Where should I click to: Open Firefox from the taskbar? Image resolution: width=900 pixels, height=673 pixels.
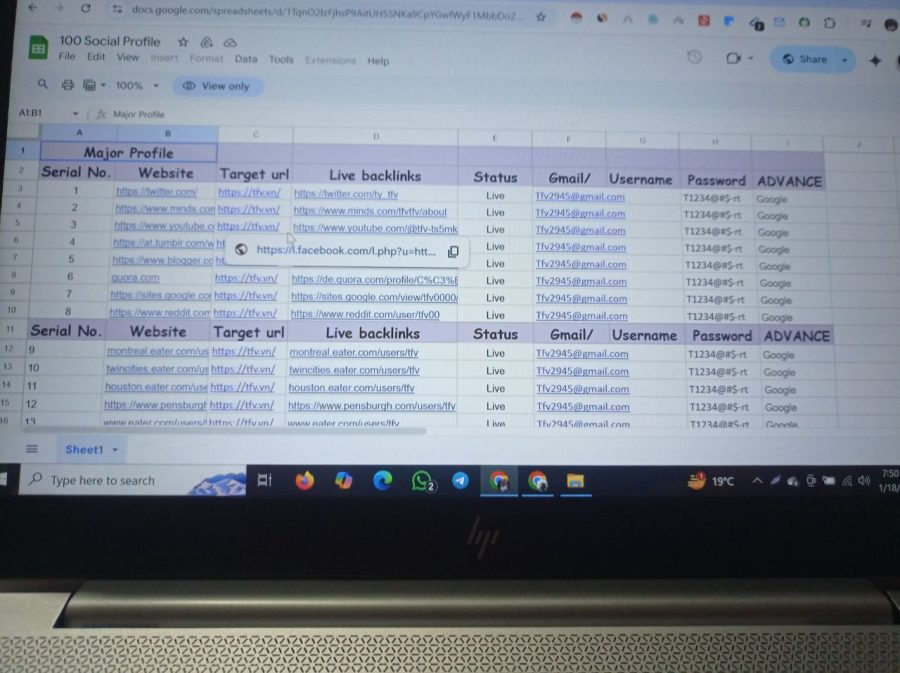(x=304, y=480)
